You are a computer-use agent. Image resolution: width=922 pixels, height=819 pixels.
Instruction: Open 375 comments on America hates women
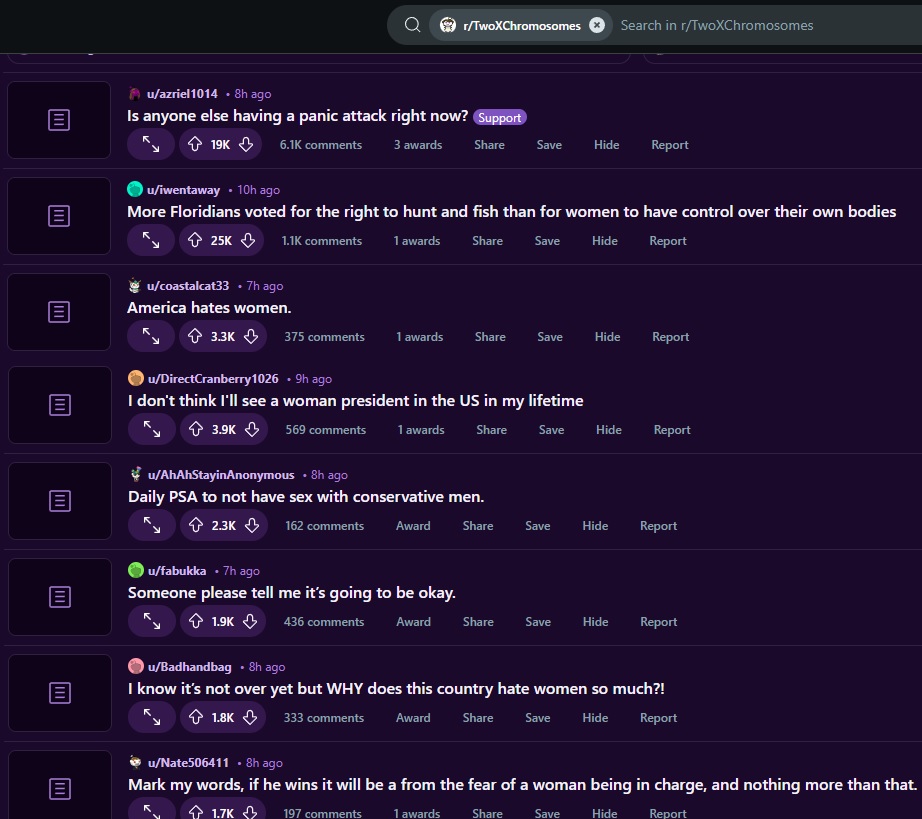(324, 337)
